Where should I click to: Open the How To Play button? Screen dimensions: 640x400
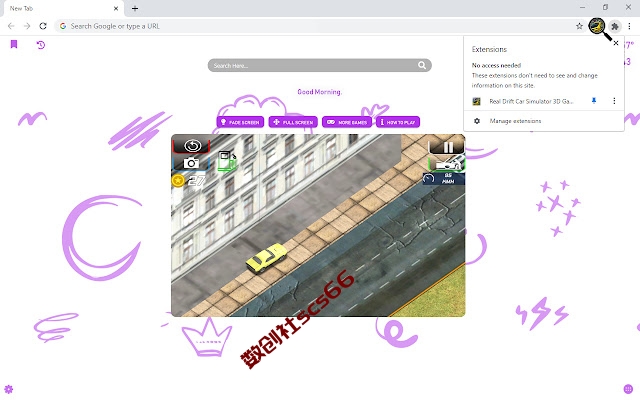(398, 122)
